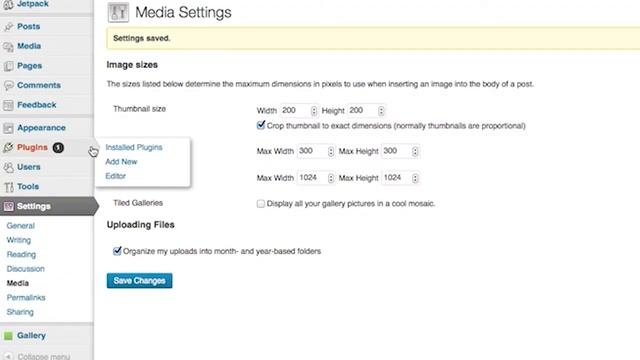The height and width of the screenshot is (360, 640).
Task: Click the Max Height 300 input field
Action: (400, 151)
